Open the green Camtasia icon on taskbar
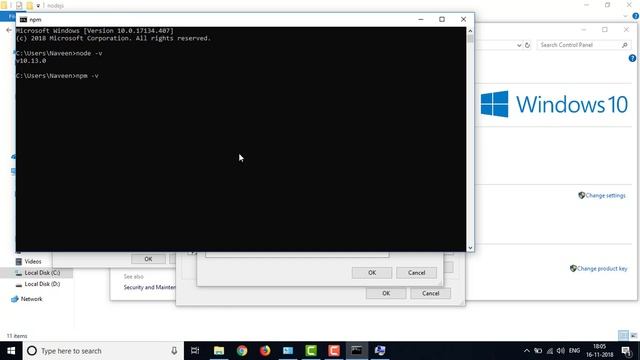 311,351
